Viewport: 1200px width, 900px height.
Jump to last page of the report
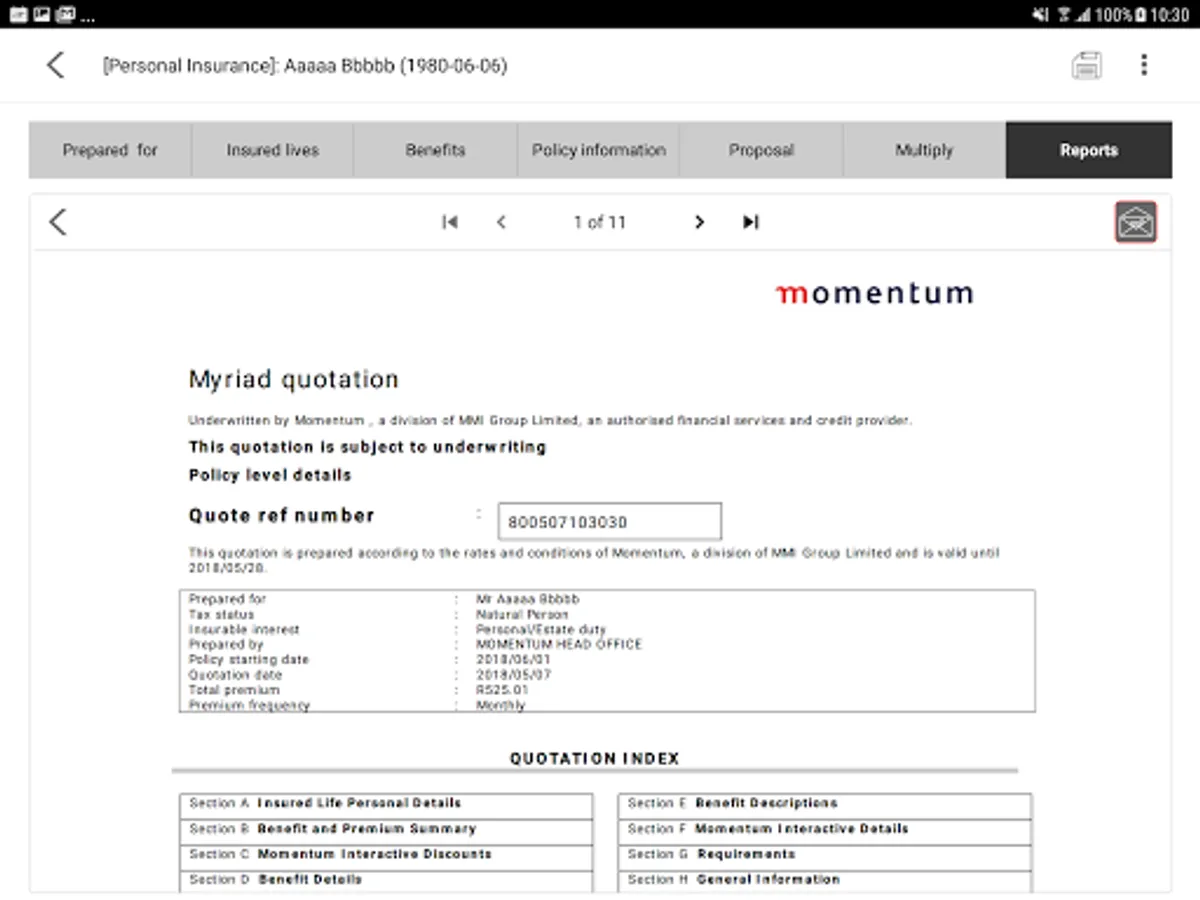click(751, 222)
